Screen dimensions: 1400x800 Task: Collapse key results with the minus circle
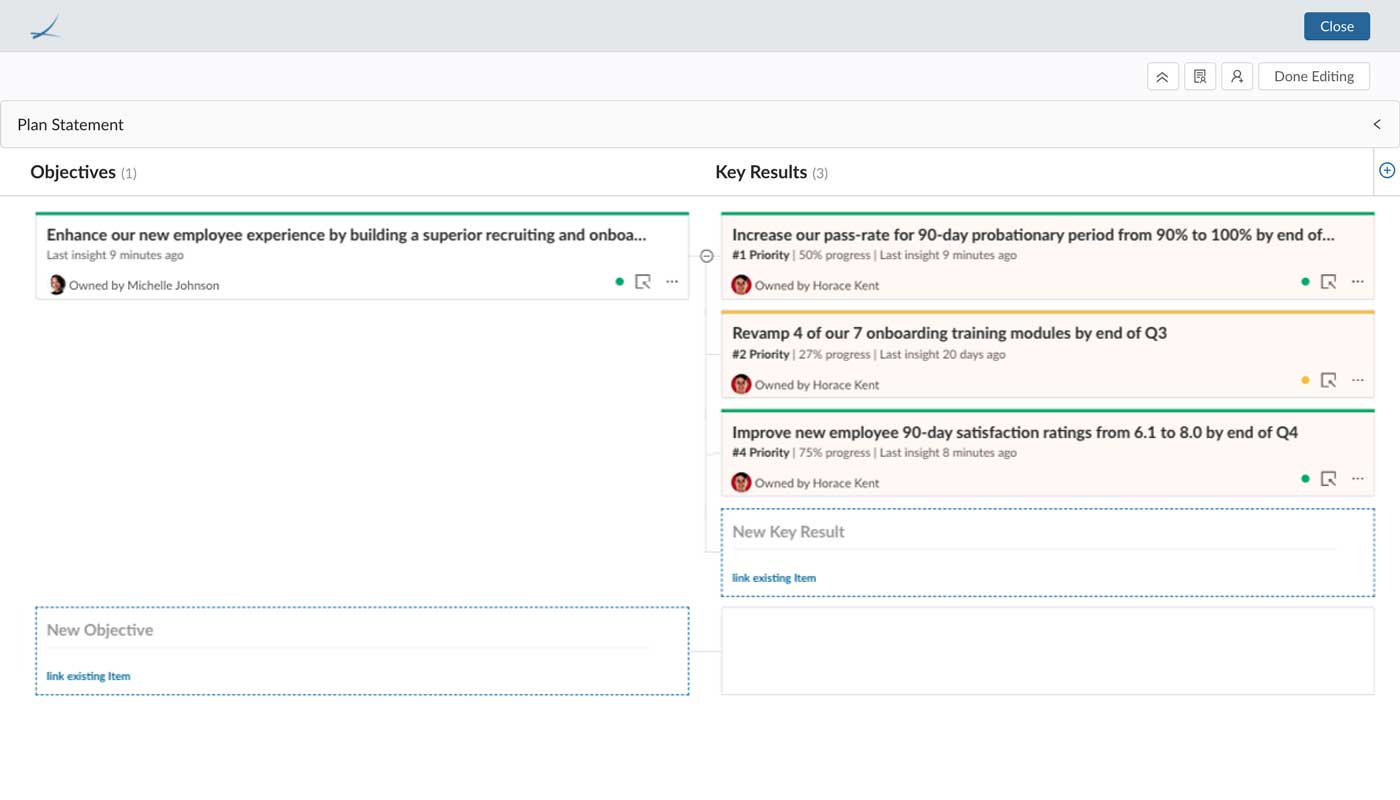click(x=707, y=256)
